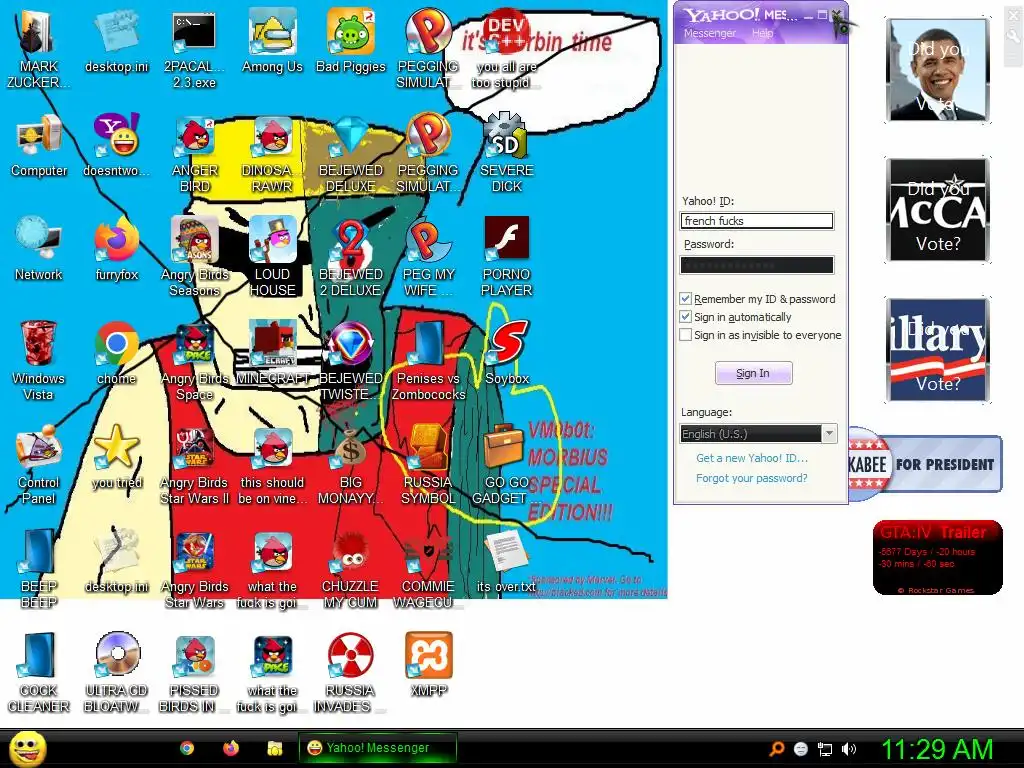This screenshot has height=768, width=1024.
Task: Click the volume speaker tray icon
Action: (x=849, y=749)
